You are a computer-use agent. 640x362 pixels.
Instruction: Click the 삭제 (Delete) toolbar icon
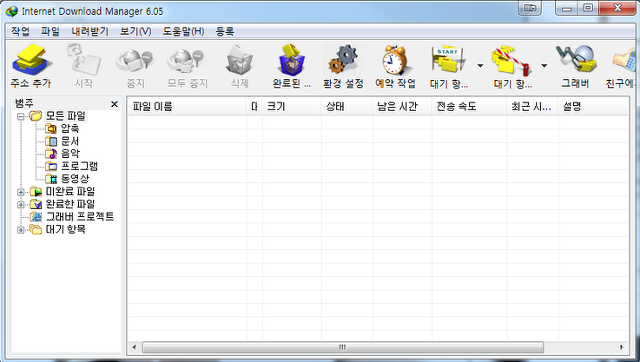click(240, 61)
